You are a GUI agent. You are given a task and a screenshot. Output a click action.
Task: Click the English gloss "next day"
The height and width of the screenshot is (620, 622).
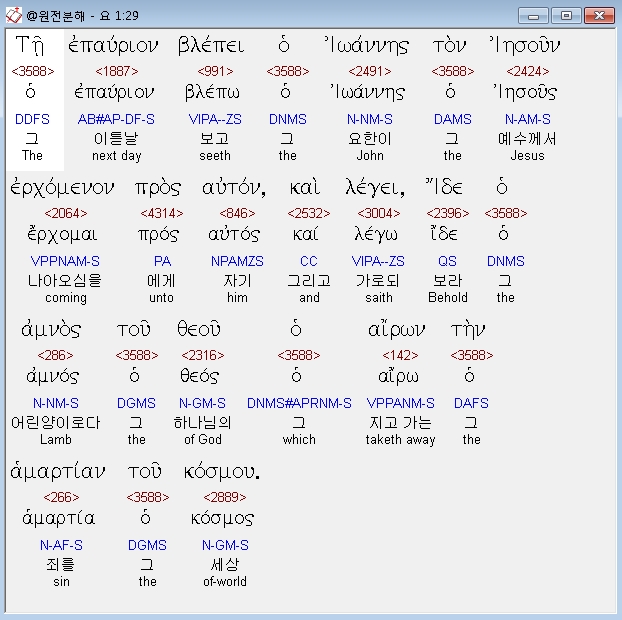[117, 156]
